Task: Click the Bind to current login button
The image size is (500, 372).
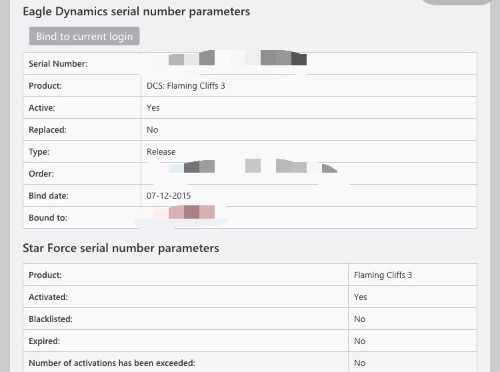Action: click(84, 36)
